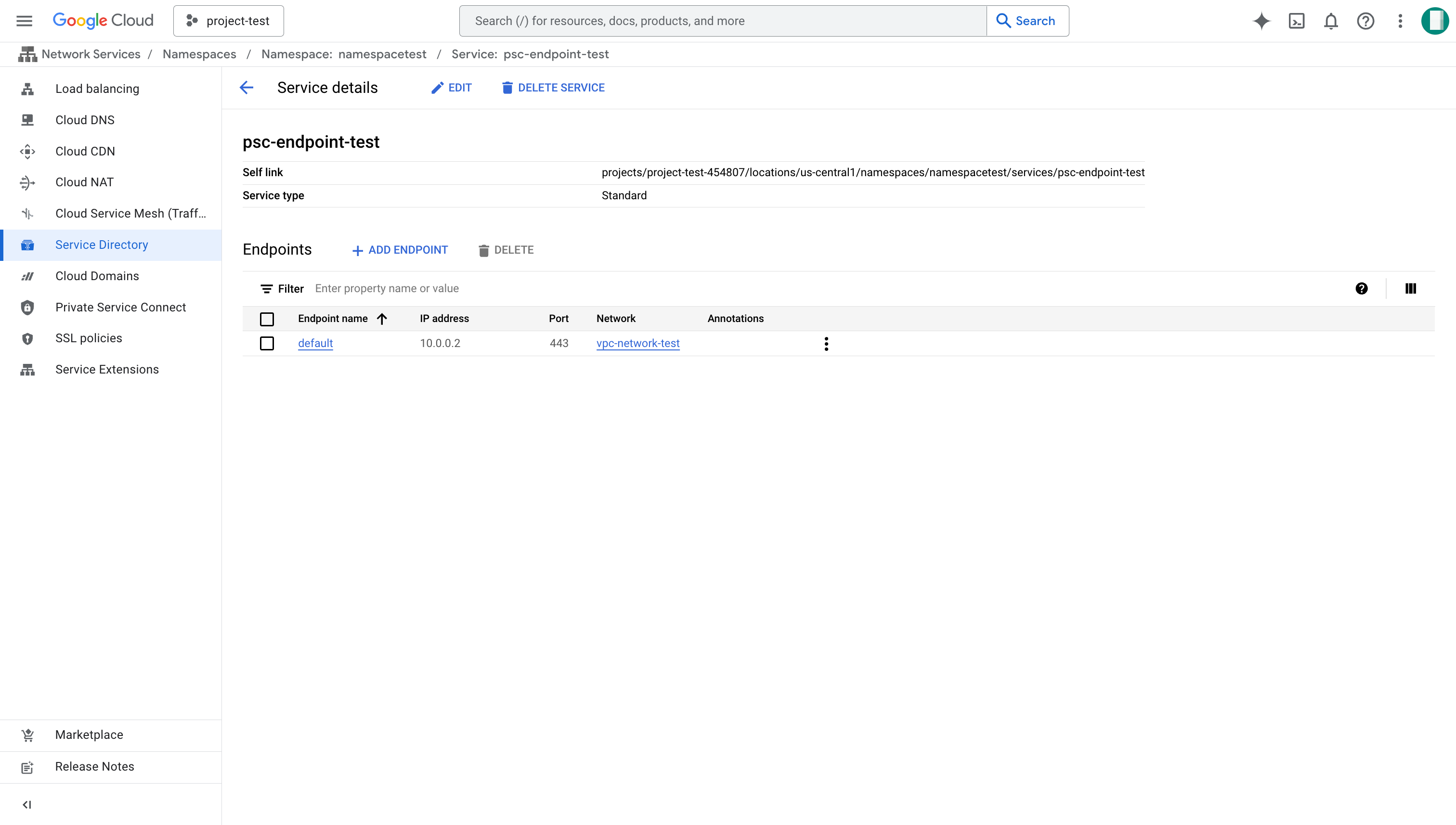Open the Gemini AI assistant sparkle icon
1456x825 pixels.
tap(1261, 21)
